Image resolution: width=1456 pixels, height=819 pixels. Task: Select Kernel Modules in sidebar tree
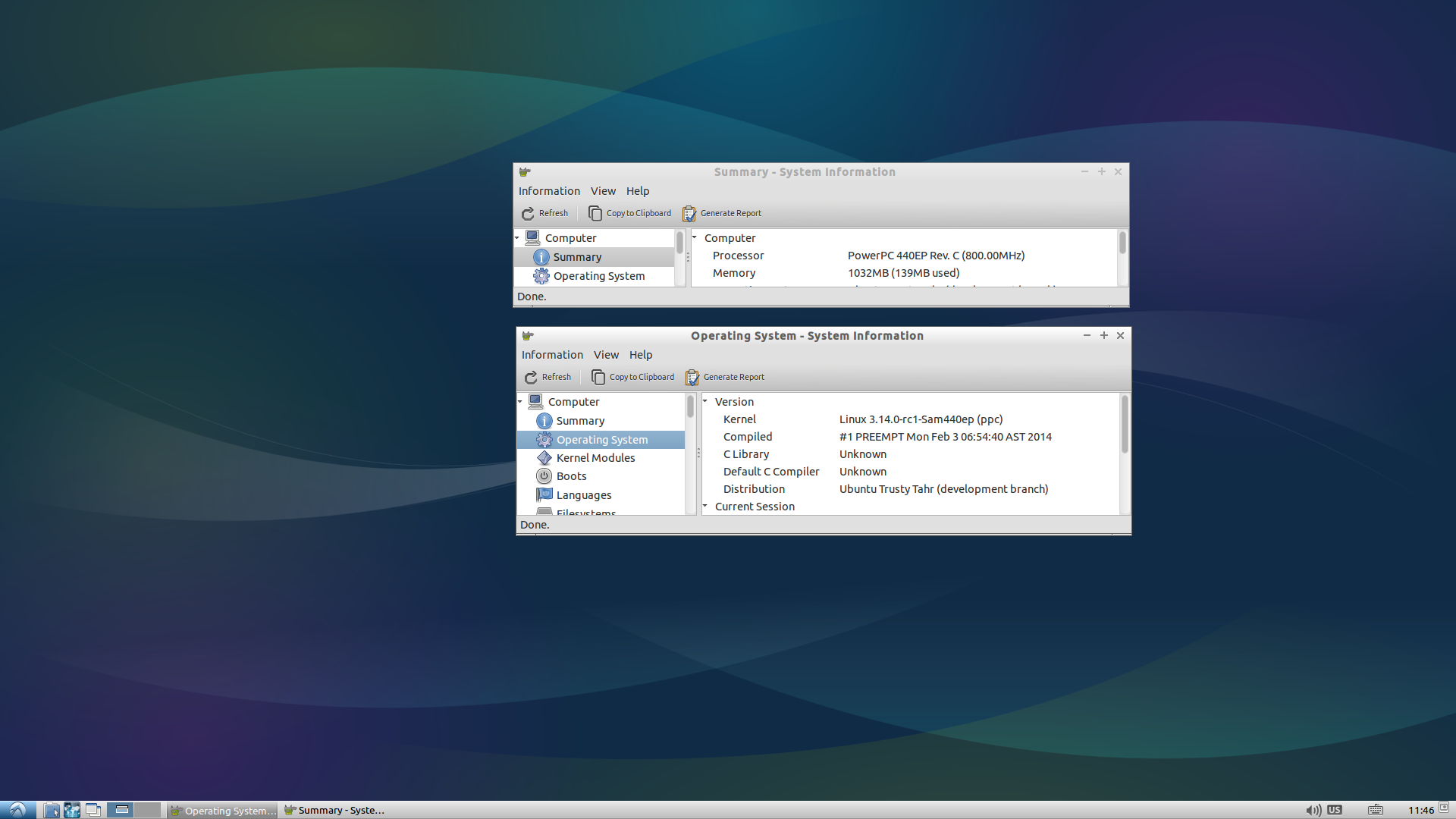pos(595,458)
